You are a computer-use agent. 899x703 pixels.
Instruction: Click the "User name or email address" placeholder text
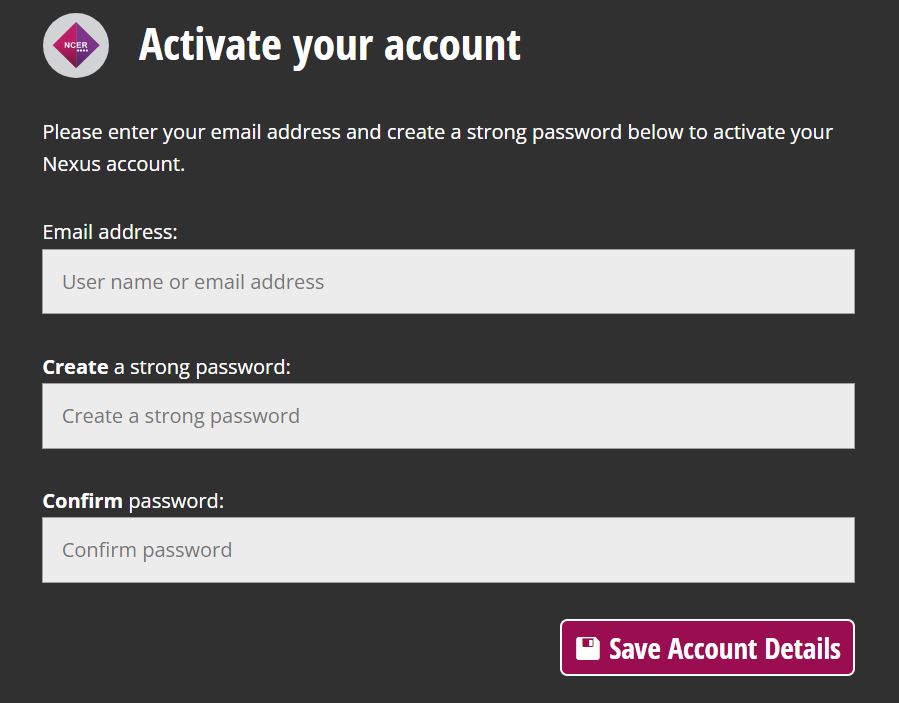pos(193,282)
